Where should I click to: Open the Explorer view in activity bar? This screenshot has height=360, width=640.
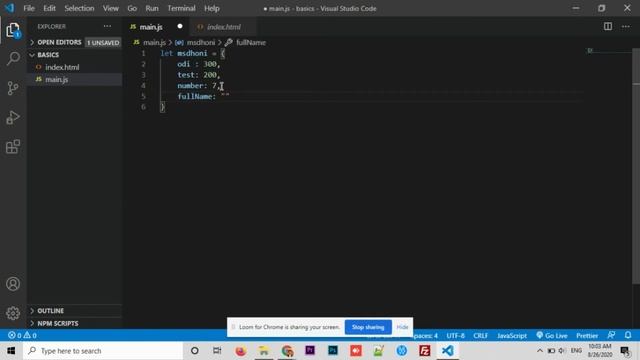point(13,30)
